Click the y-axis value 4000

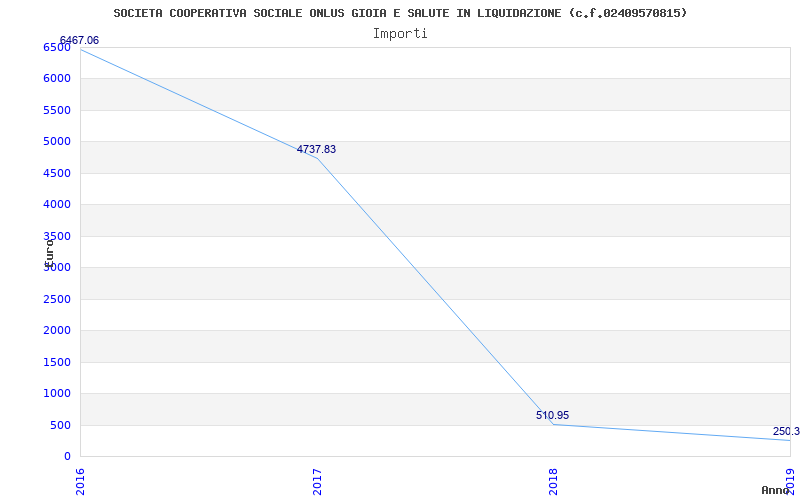(56, 205)
